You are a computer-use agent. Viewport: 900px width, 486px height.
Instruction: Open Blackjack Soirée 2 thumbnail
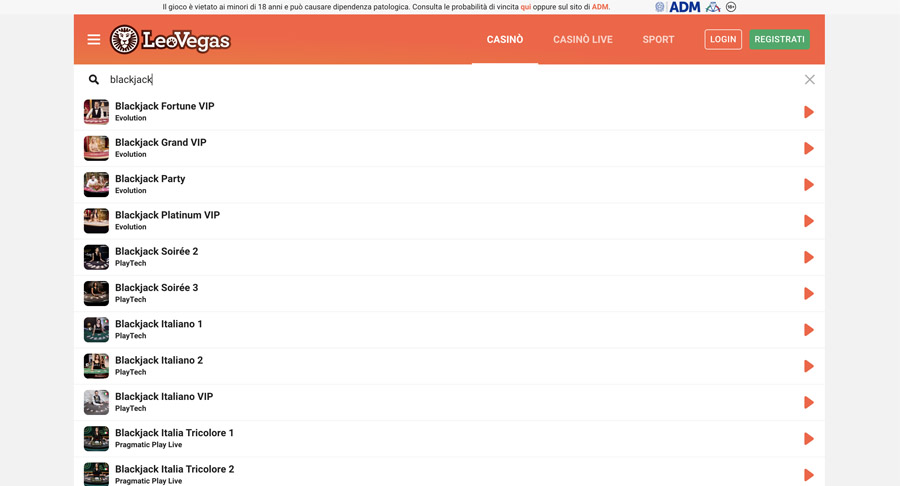point(96,257)
